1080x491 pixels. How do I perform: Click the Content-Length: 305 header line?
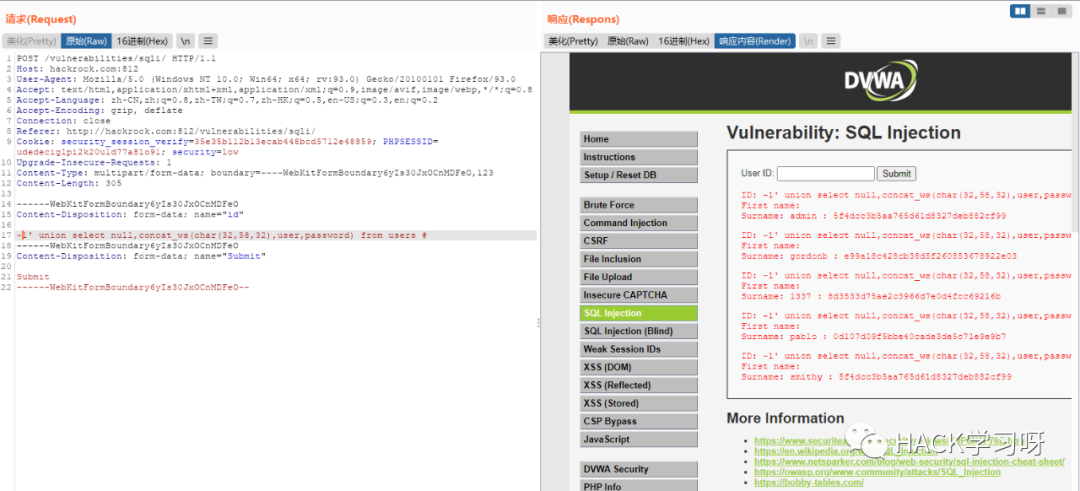pos(68,183)
